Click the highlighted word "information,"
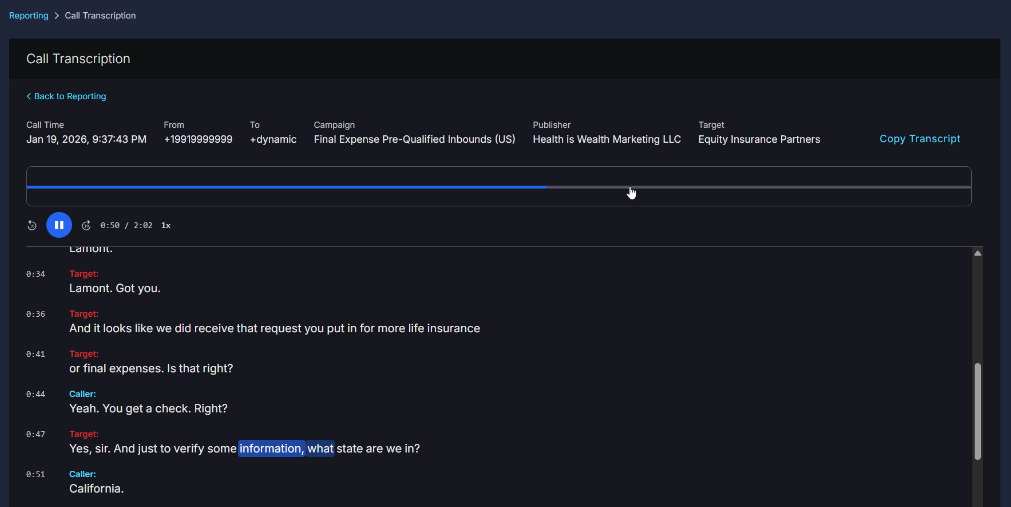Viewport: 1011px width, 507px height. pos(271,448)
